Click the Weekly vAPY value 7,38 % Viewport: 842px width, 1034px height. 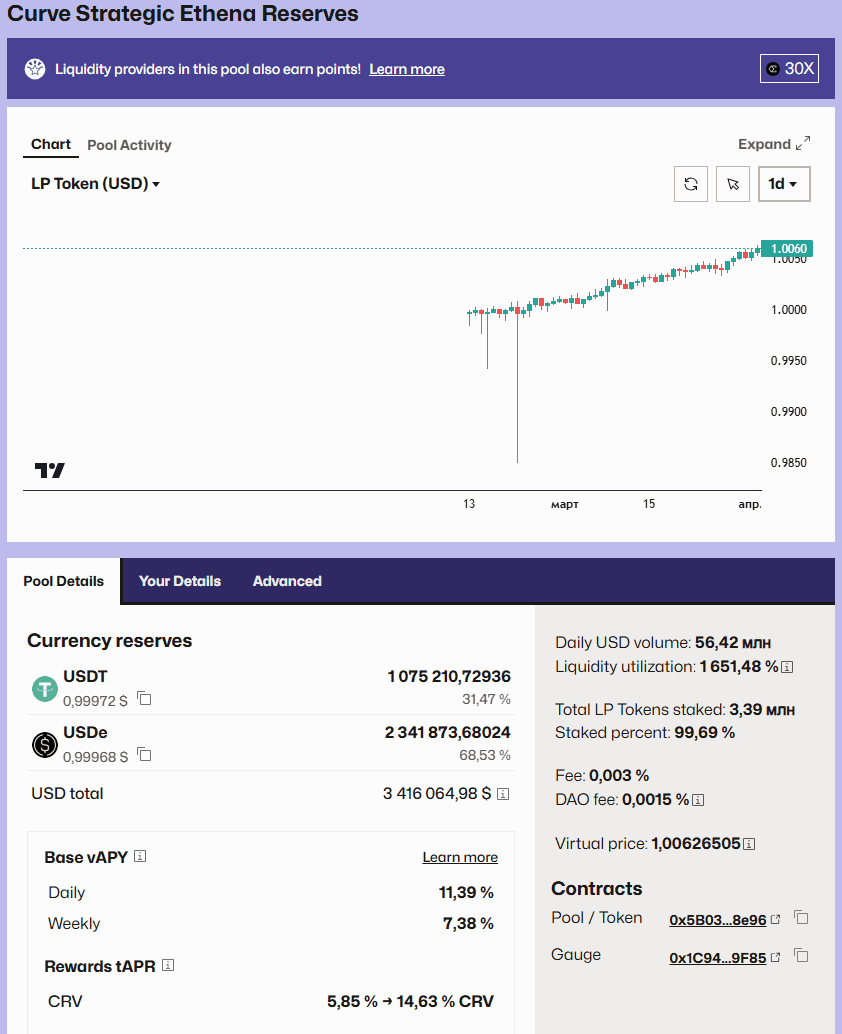(468, 923)
